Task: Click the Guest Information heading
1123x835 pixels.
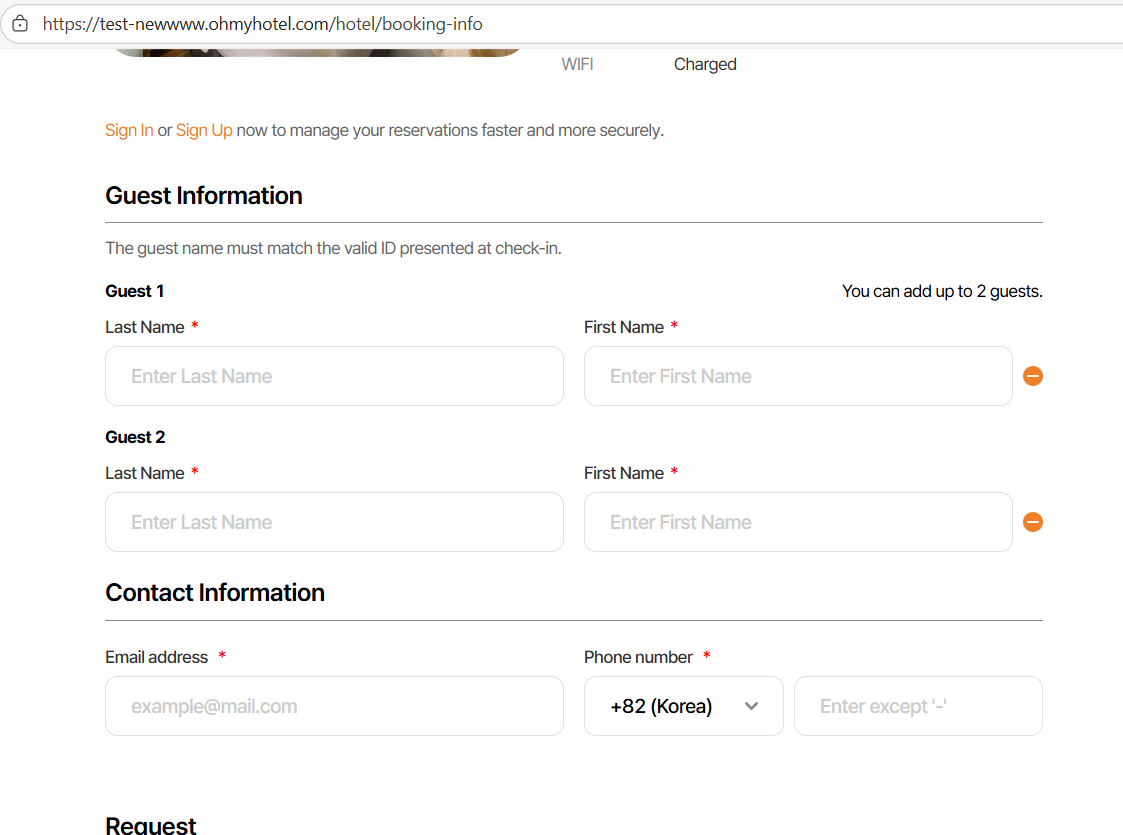Action: 204,196
